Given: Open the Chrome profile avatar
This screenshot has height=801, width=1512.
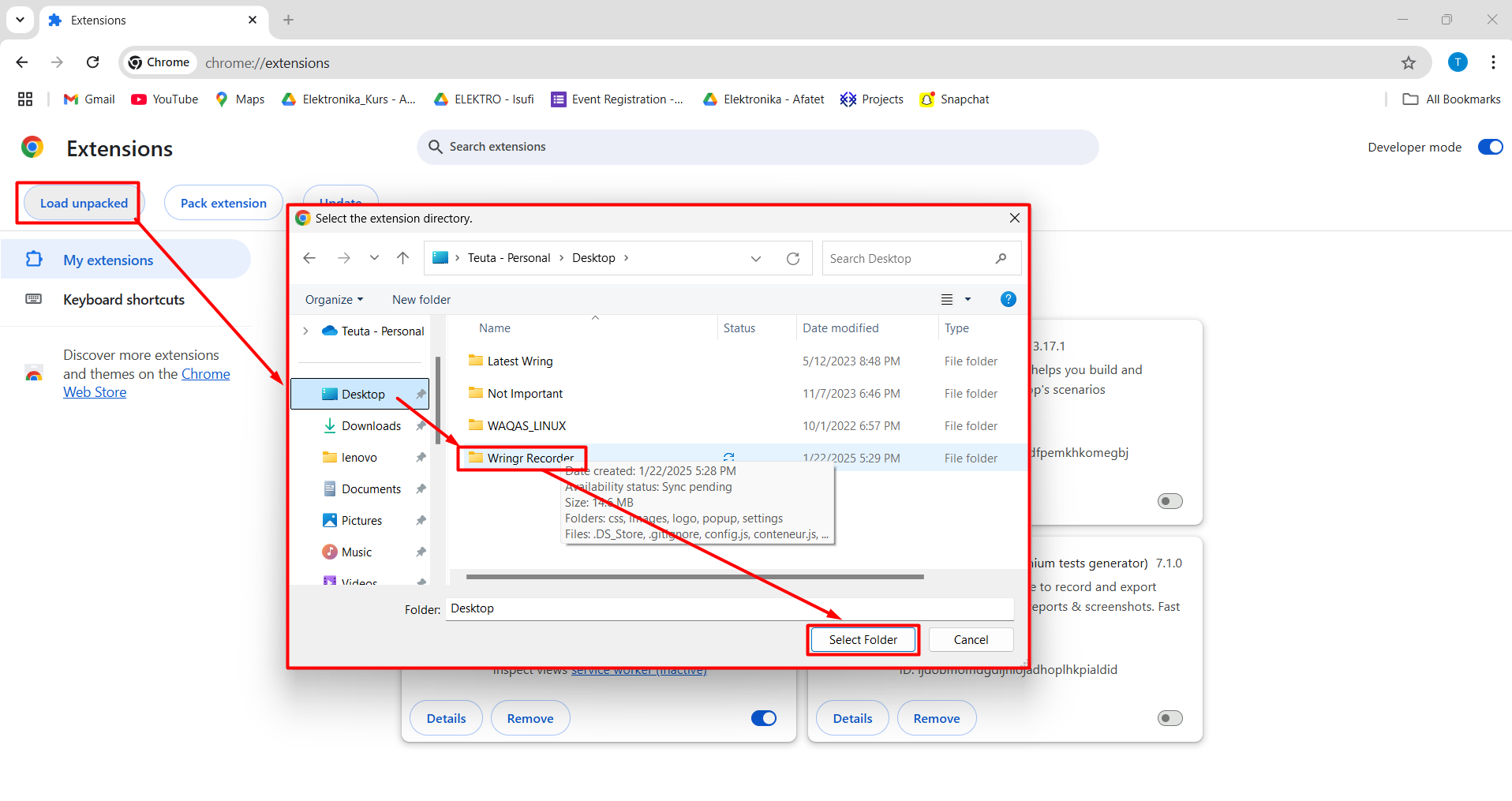Looking at the screenshot, I should pos(1458,62).
